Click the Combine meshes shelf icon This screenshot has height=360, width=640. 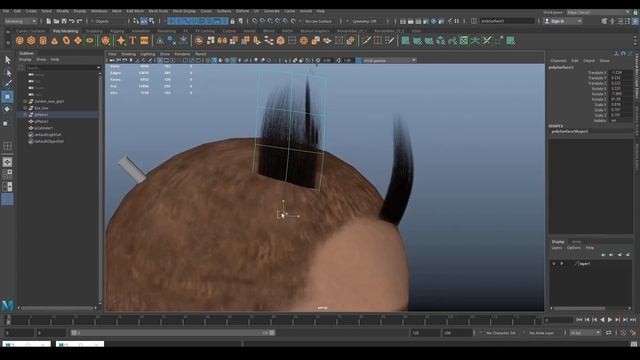click(199, 40)
